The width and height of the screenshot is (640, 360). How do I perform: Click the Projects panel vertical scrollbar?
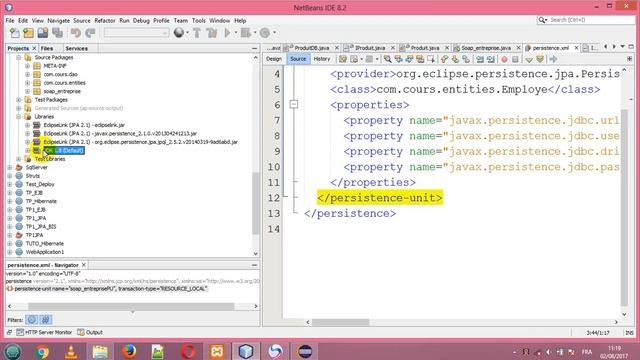coord(256,203)
